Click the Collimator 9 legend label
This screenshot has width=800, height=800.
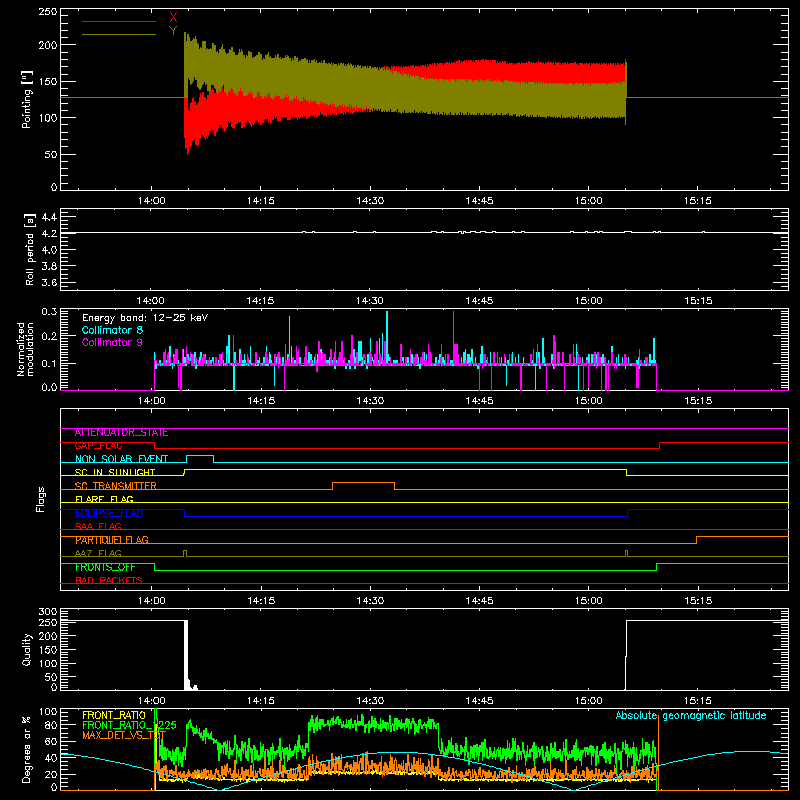112,342
